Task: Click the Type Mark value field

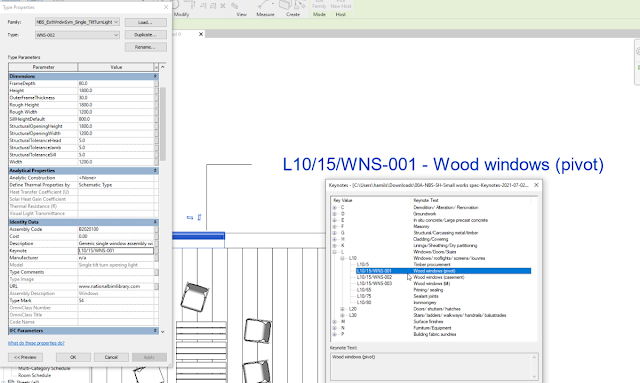Action: 116,301
